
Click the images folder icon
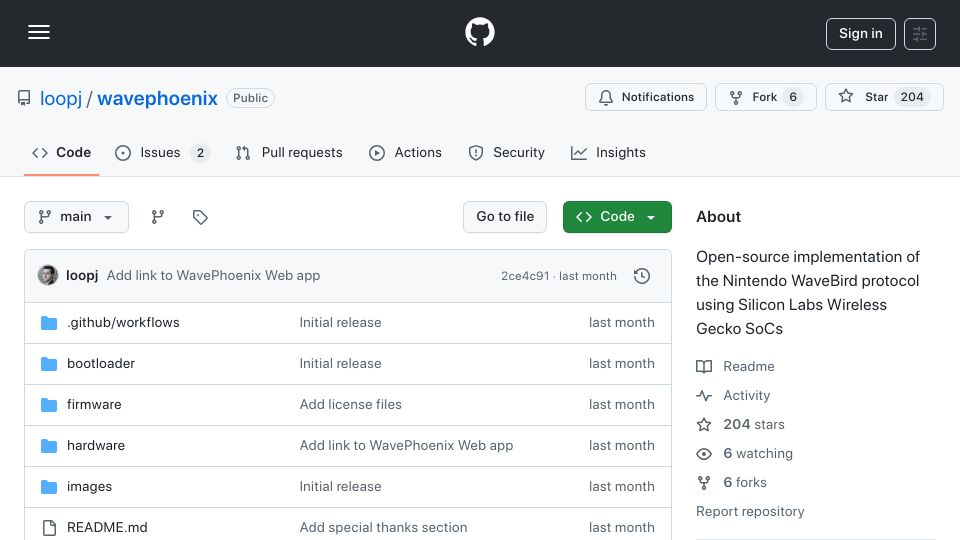pos(49,487)
